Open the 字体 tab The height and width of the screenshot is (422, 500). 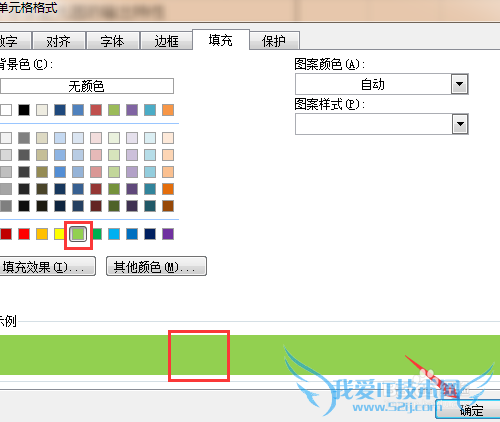click(113, 41)
